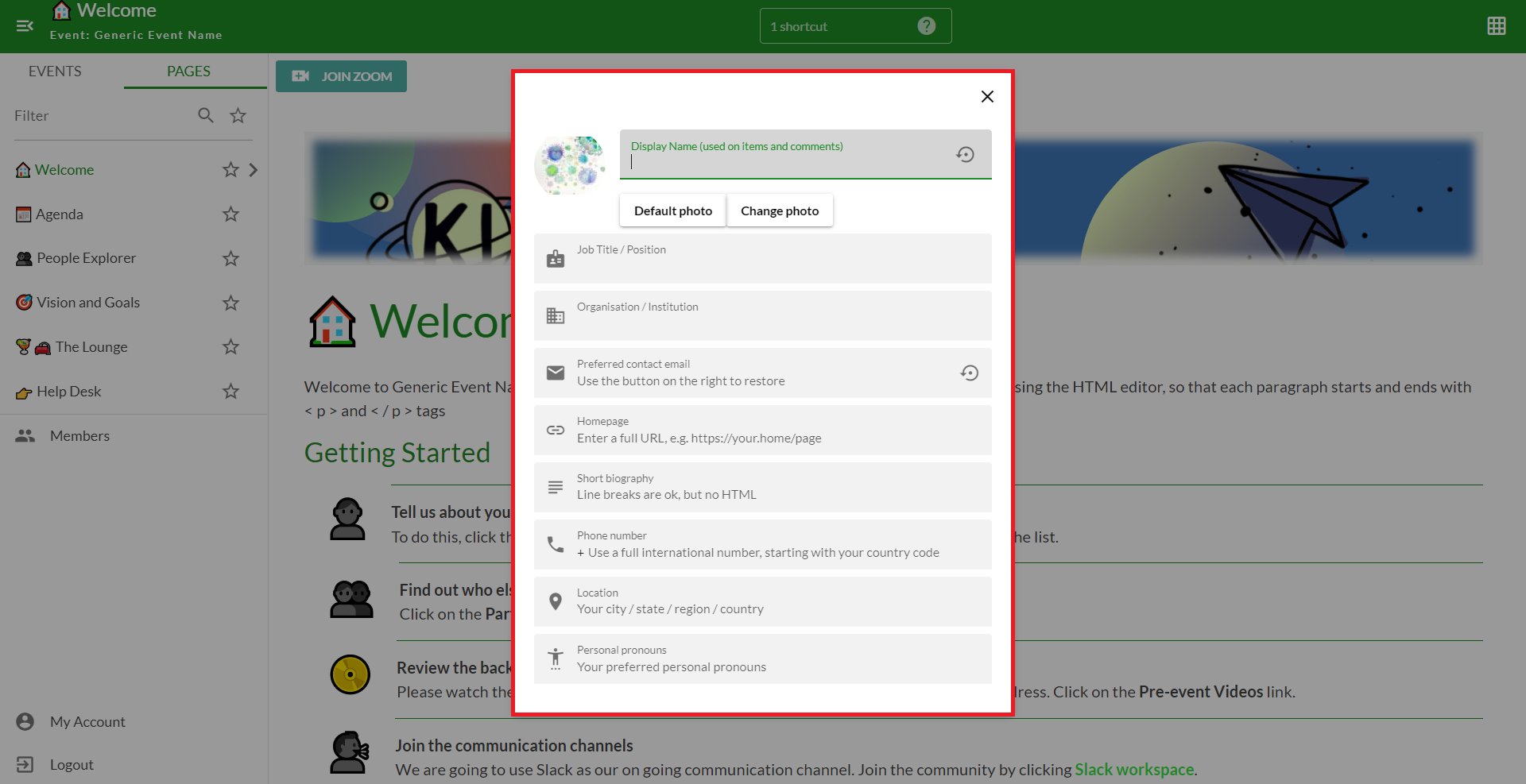Restore the display name with reset icon
Screen dimensions: 1526x784
[x=965, y=155]
